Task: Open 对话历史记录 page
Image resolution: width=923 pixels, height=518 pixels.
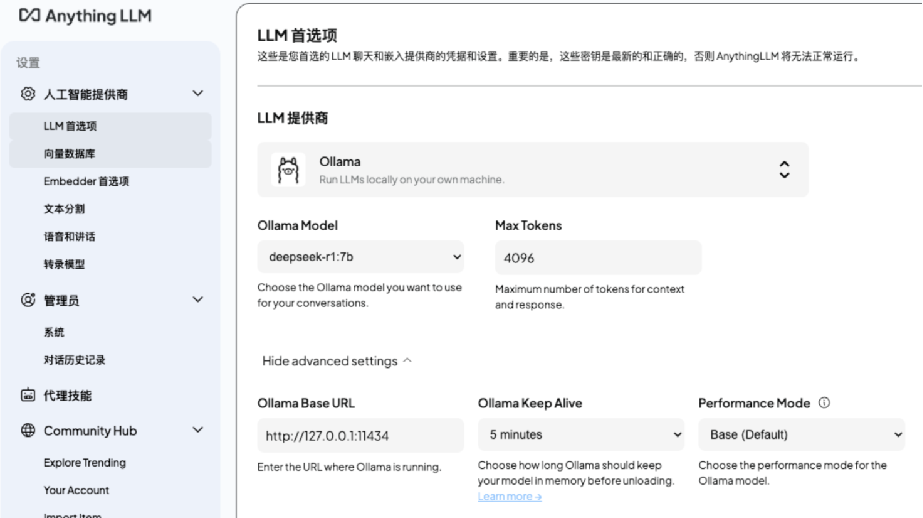Action: pyautogui.click(x=74, y=360)
